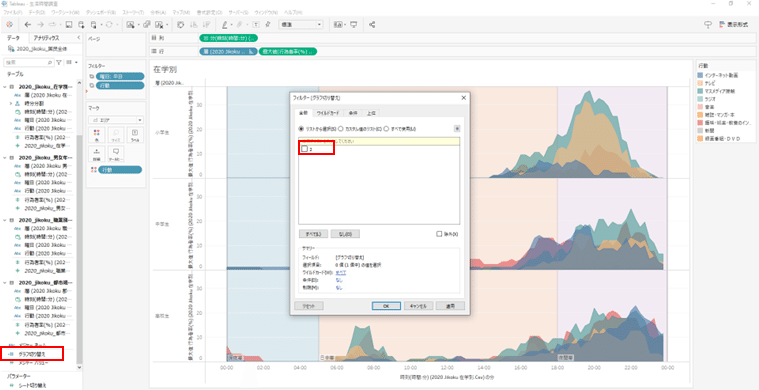This screenshot has height=390, width=759.
Task: Click the swap rows and columns icon
Action: pyautogui.click(x=181, y=24)
